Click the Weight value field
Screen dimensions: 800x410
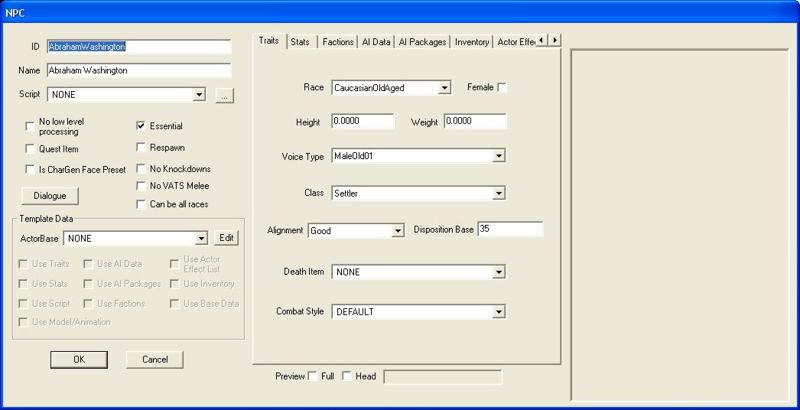click(x=475, y=121)
